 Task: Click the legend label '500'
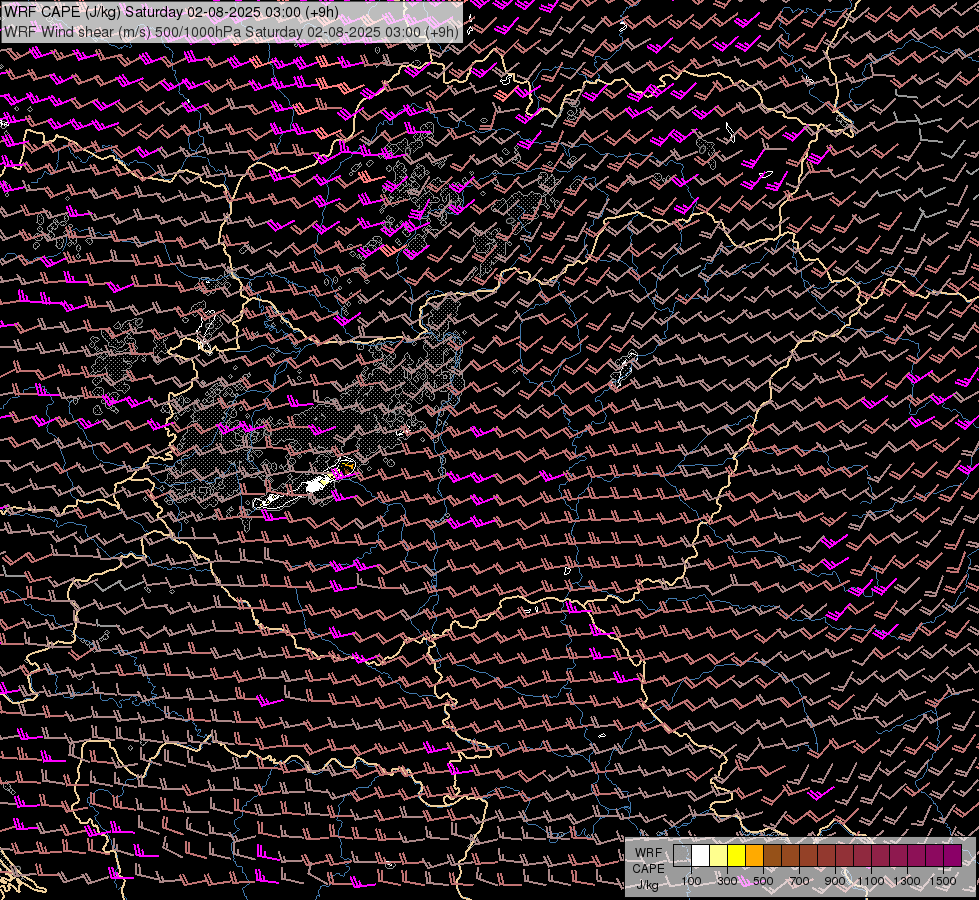pos(763,881)
